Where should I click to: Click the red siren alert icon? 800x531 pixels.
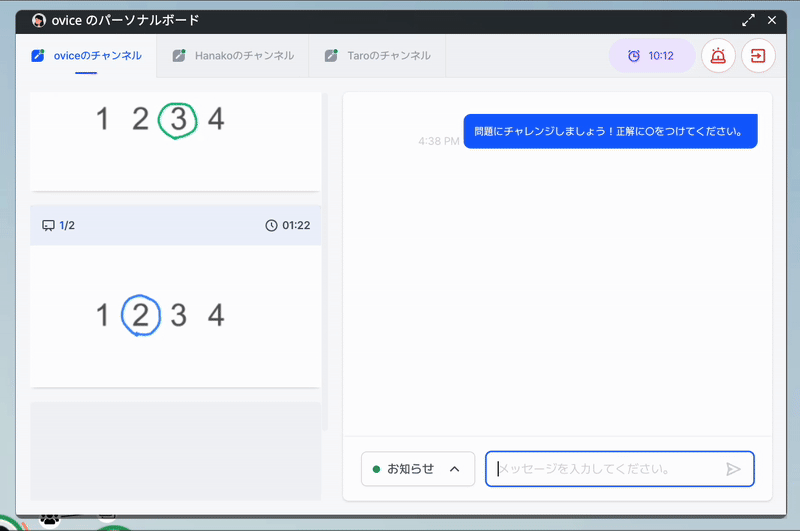pos(718,56)
